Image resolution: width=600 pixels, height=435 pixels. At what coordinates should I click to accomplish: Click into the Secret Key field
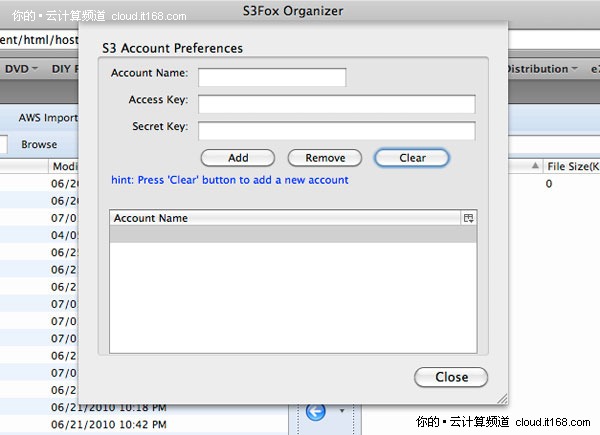click(x=336, y=130)
